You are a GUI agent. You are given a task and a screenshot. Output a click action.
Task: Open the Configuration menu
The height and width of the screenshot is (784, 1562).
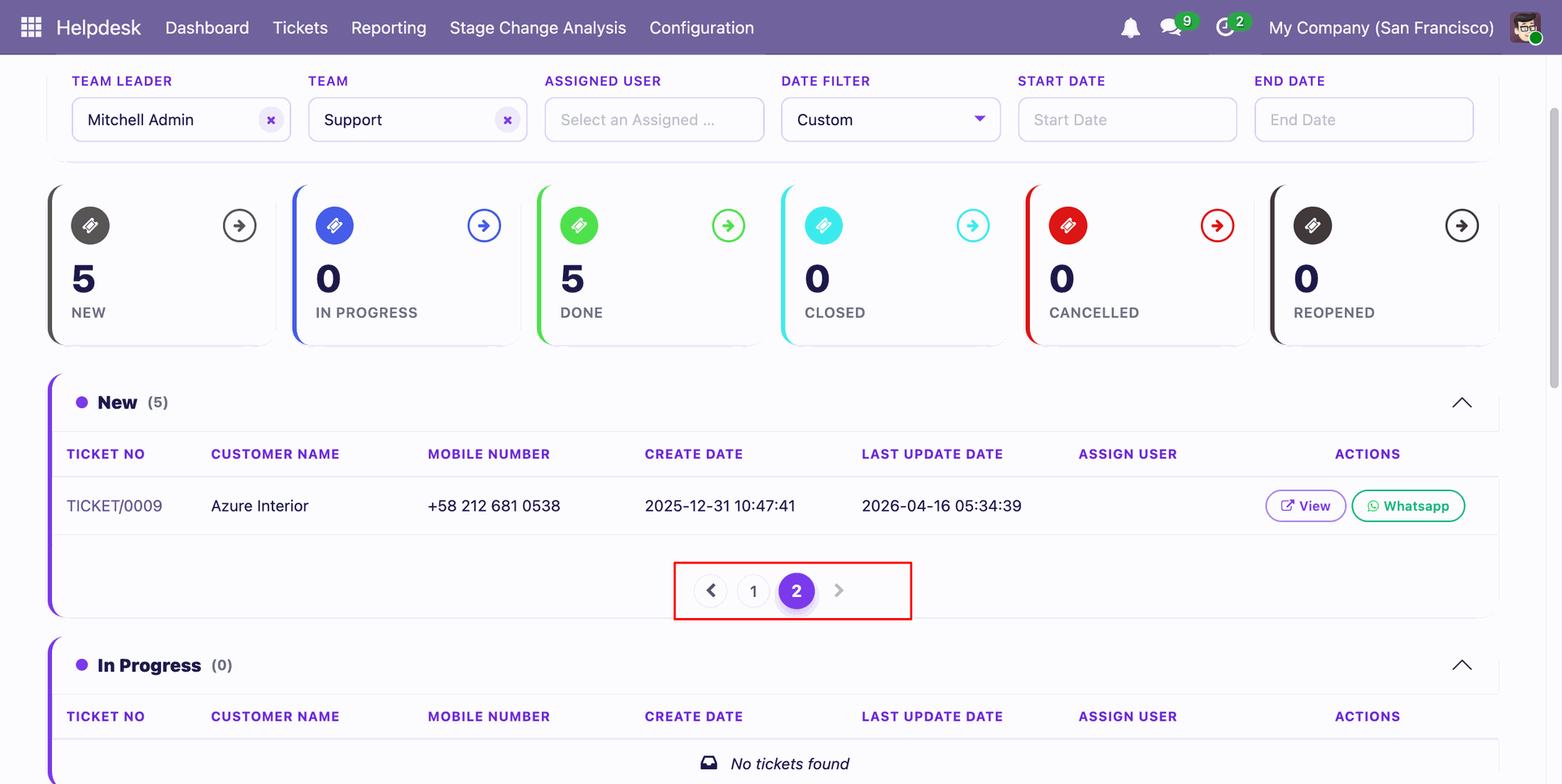701,28
